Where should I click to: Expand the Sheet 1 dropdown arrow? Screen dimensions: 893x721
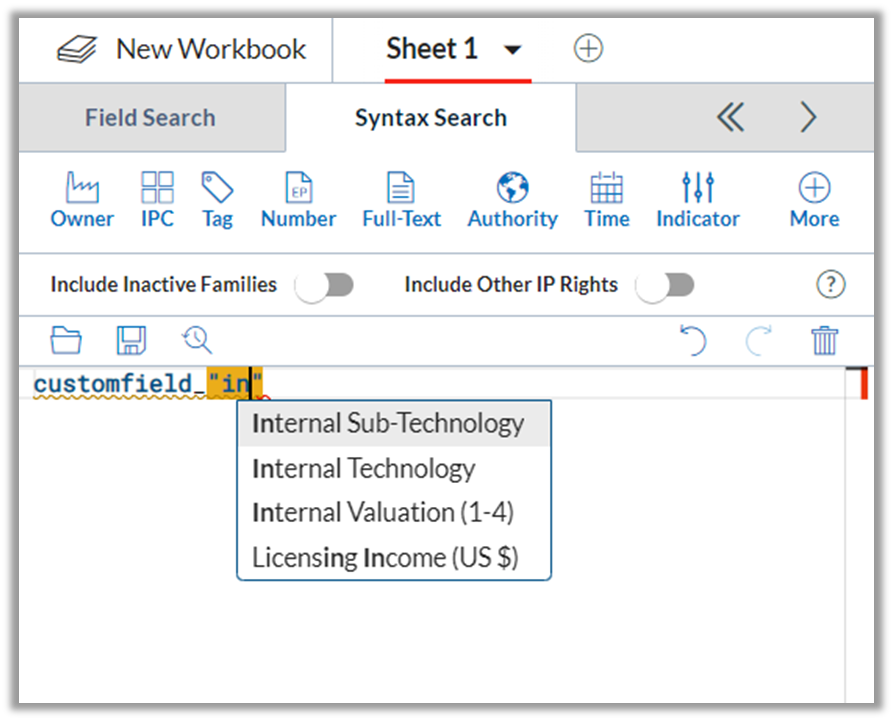(x=513, y=50)
